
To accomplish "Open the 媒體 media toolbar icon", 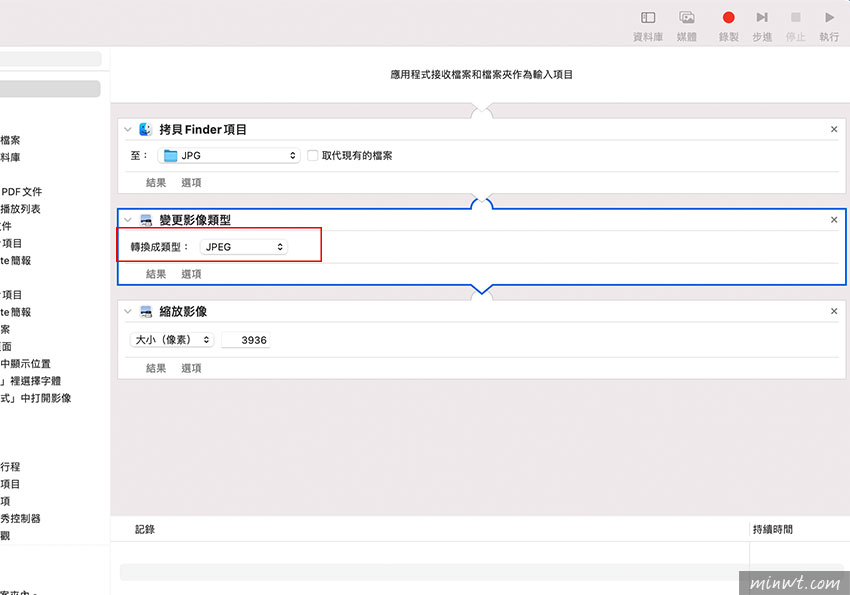I will (x=687, y=18).
